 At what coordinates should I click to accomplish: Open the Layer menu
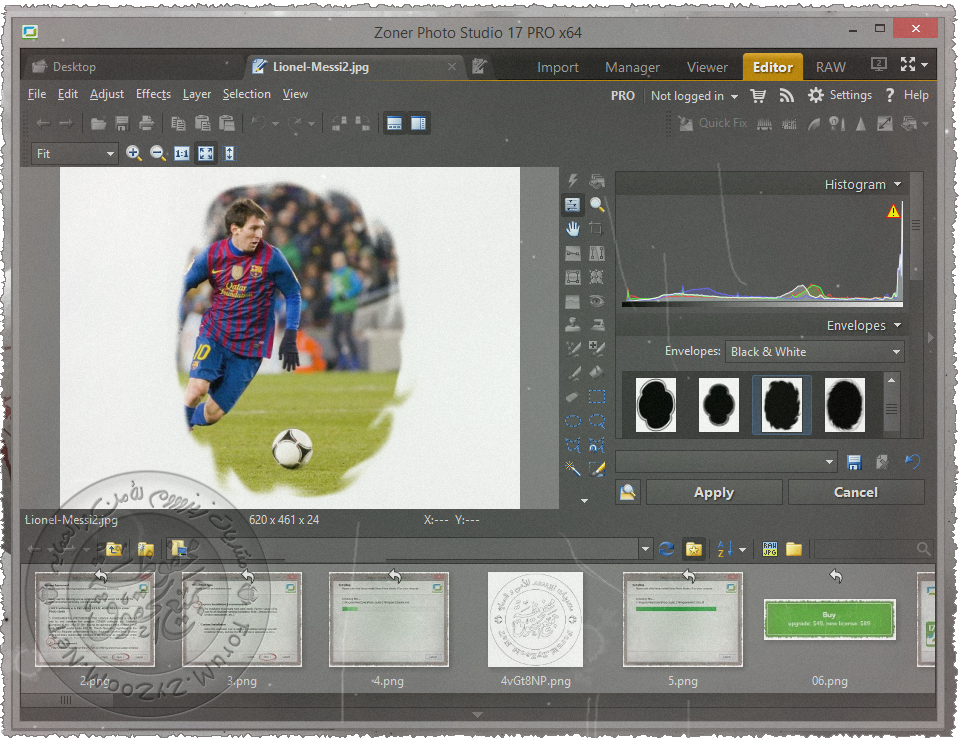[197, 94]
